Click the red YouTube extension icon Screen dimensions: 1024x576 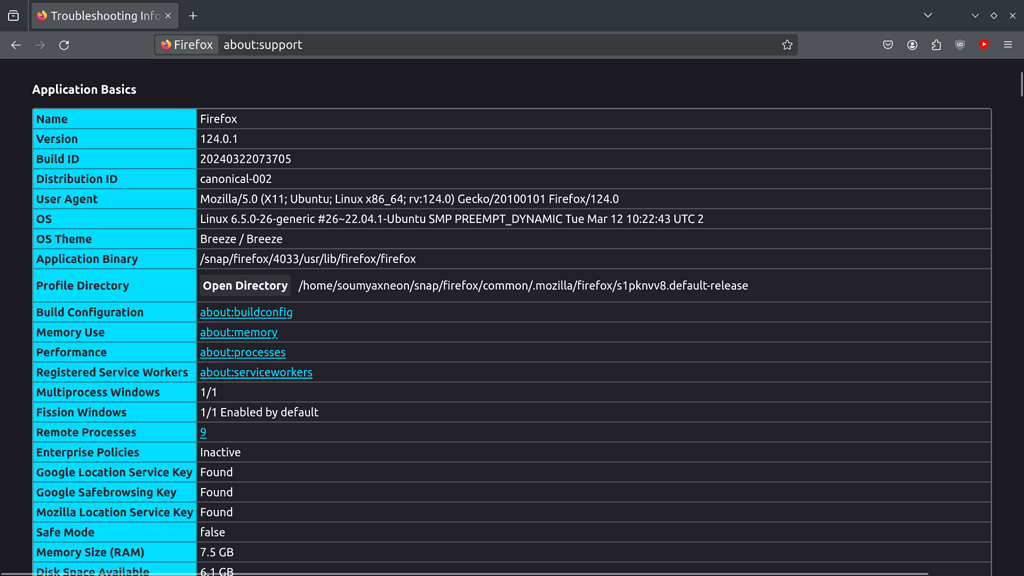(984, 45)
